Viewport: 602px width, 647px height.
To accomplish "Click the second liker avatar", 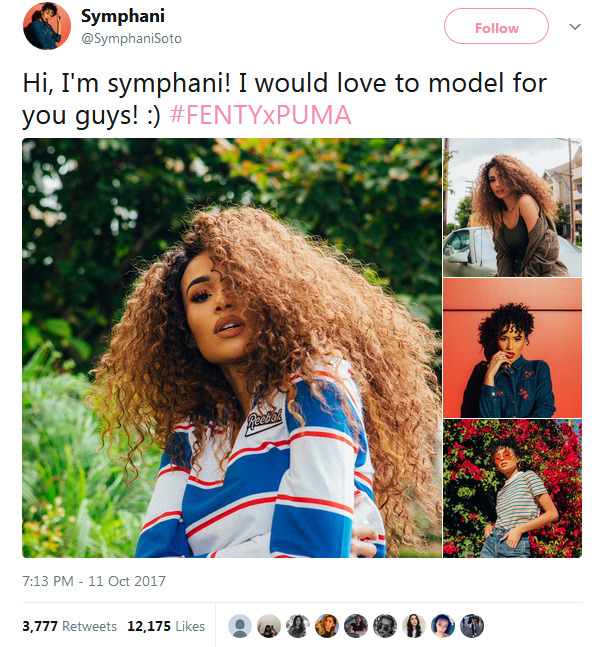I will (x=269, y=626).
